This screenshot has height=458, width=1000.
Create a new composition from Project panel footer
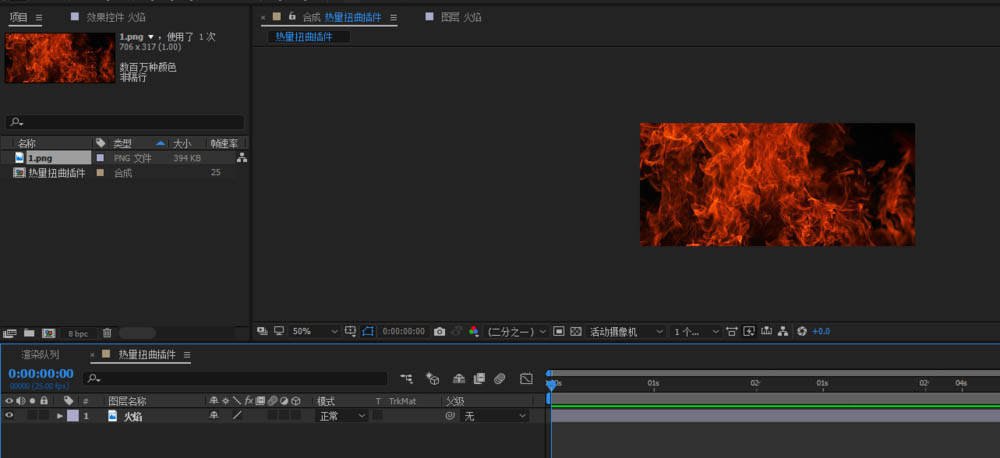point(48,333)
